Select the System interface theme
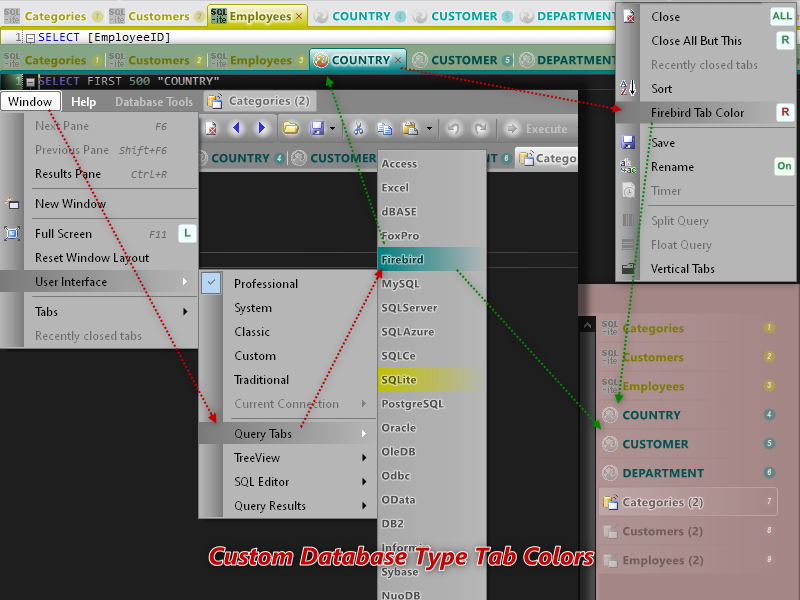This screenshot has width=800, height=600. 253,308
